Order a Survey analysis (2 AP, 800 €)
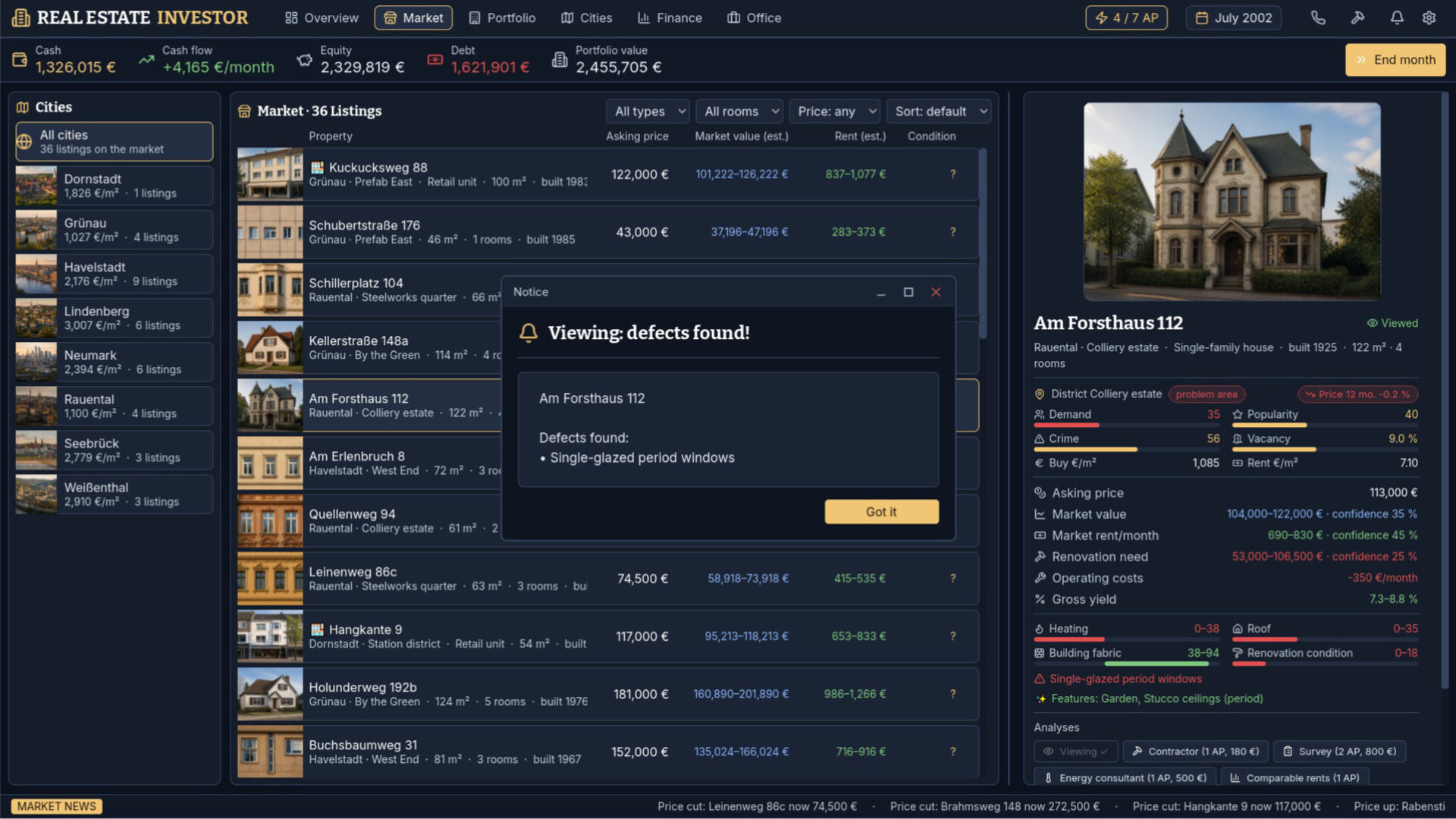1456x819 pixels. coord(1339,752)
